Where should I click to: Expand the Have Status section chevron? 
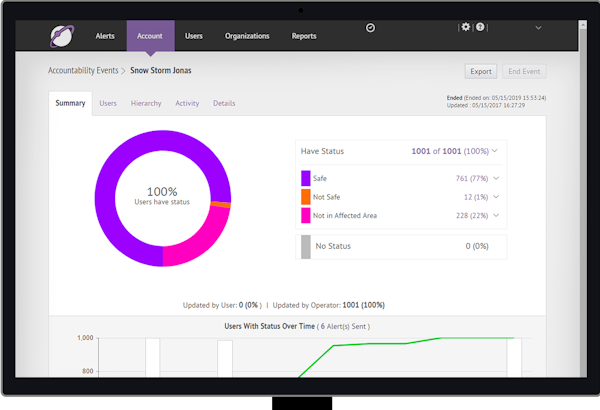point(495,151)
